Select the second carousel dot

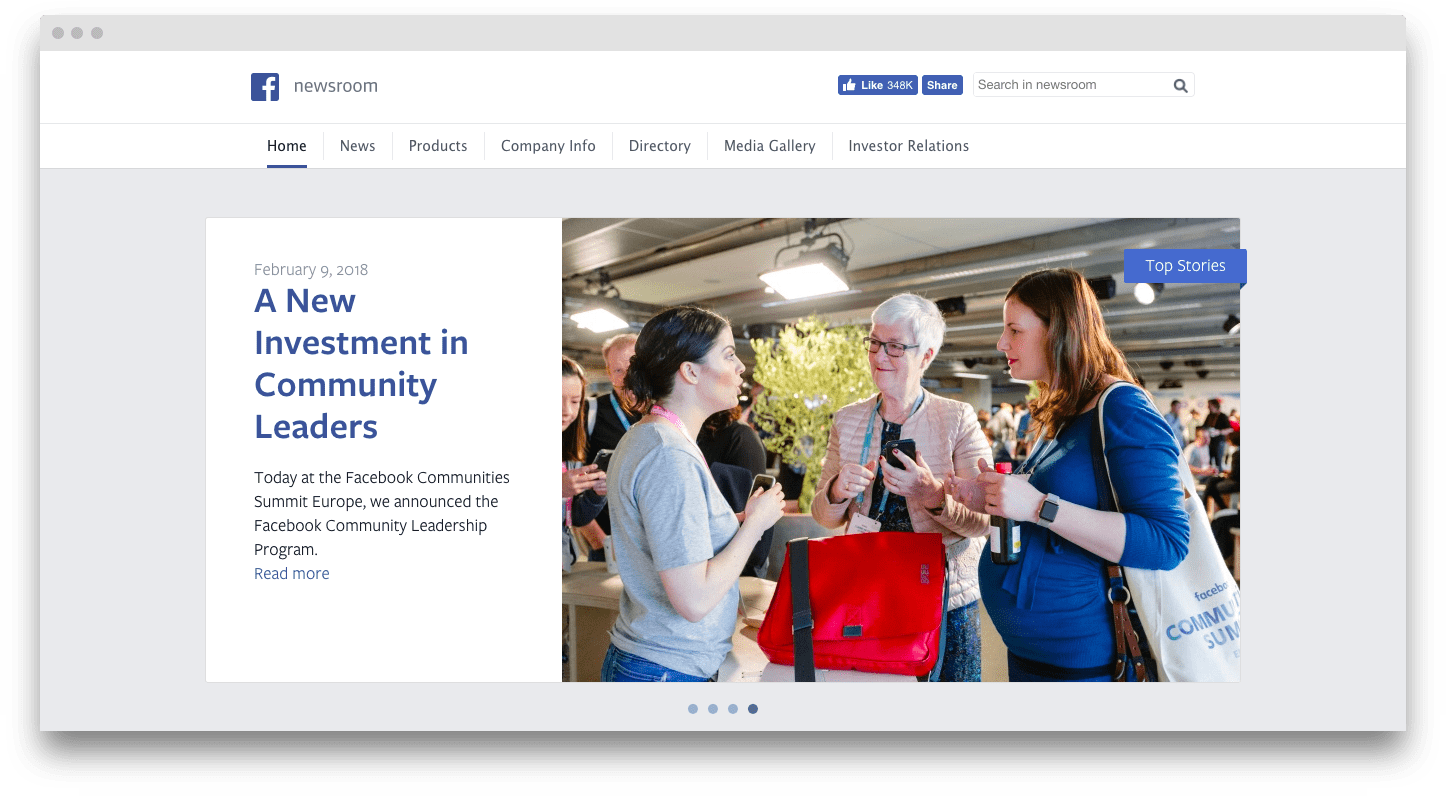713,709
